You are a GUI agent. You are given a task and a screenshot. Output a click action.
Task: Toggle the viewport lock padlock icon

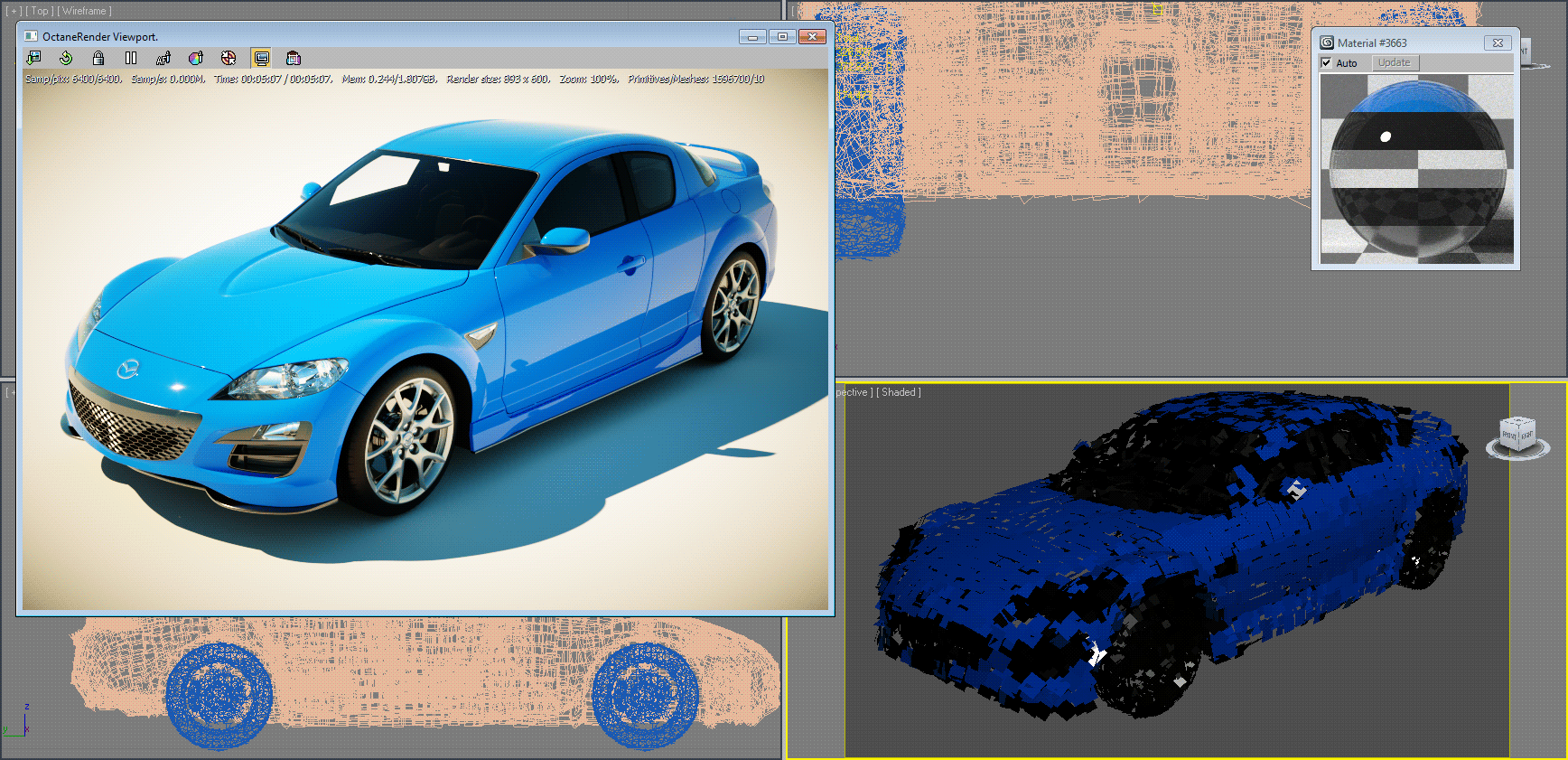pos(98,58)
